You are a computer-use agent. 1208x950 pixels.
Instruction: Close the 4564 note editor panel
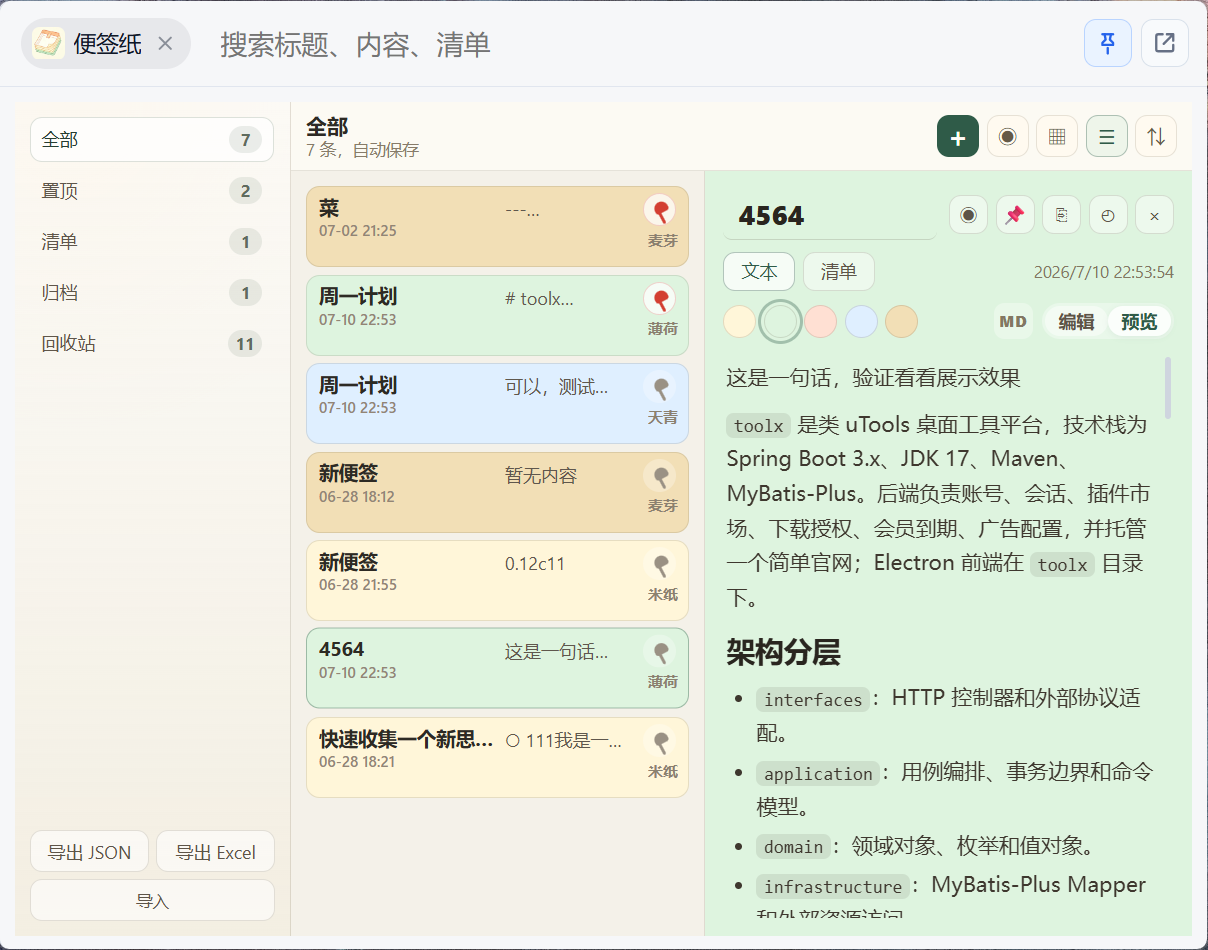pyautogui.click(x=1154, y=215)
